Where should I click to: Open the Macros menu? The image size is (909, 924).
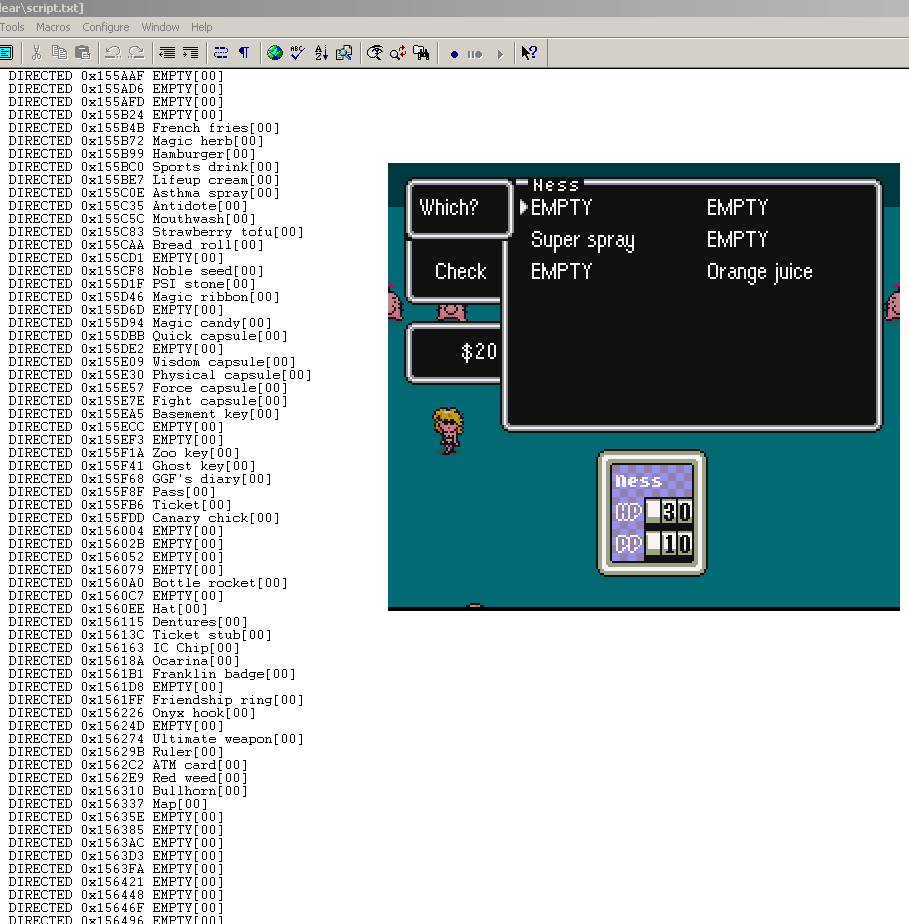(x=53, y=27)
